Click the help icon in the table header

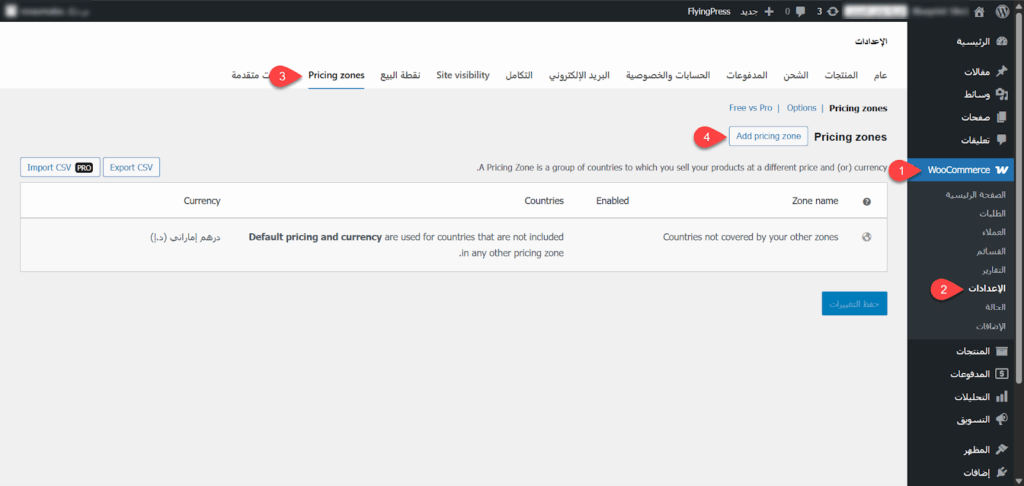click(x=866, y=201)
